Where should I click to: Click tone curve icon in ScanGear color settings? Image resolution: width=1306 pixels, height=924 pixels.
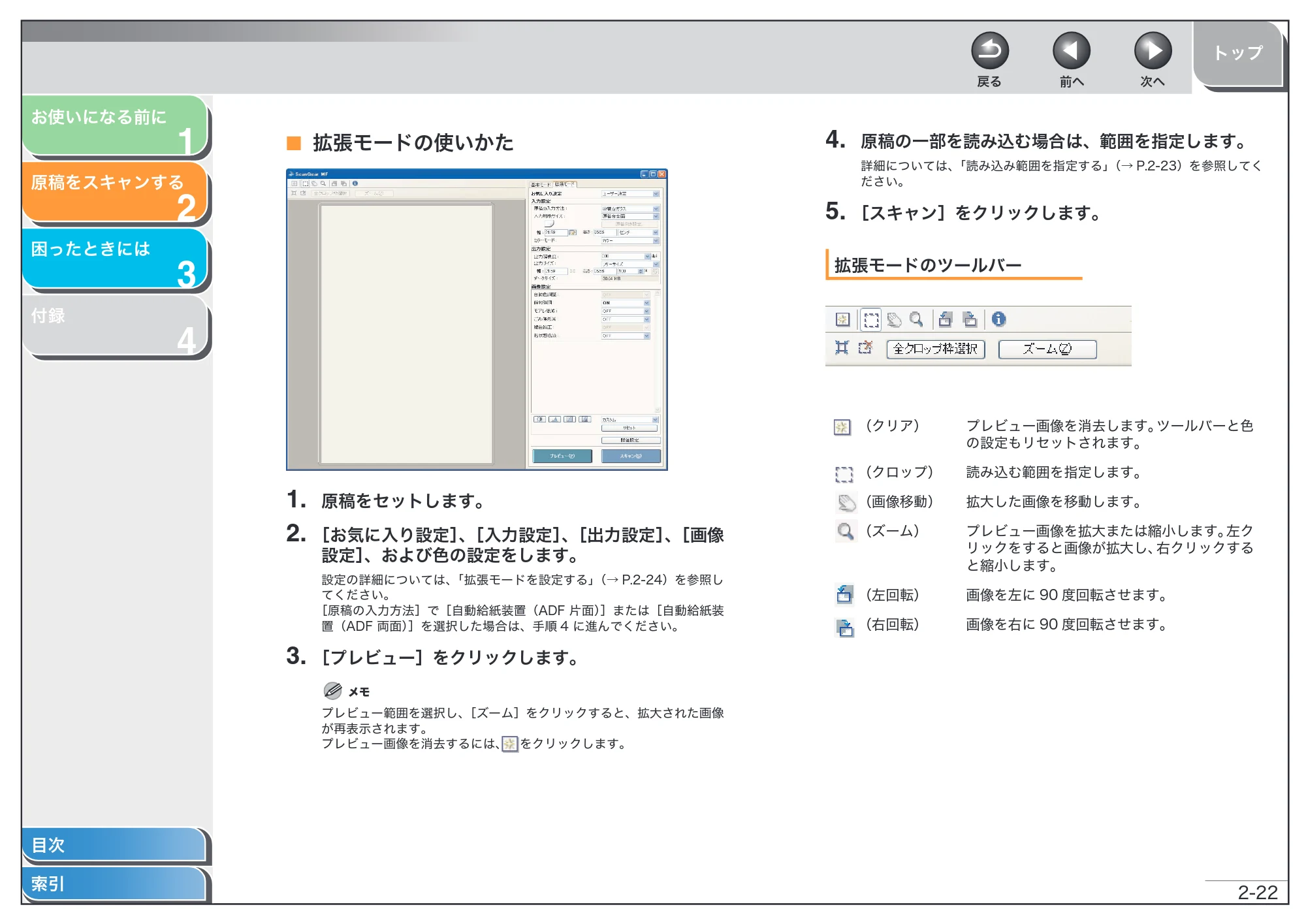569,419
